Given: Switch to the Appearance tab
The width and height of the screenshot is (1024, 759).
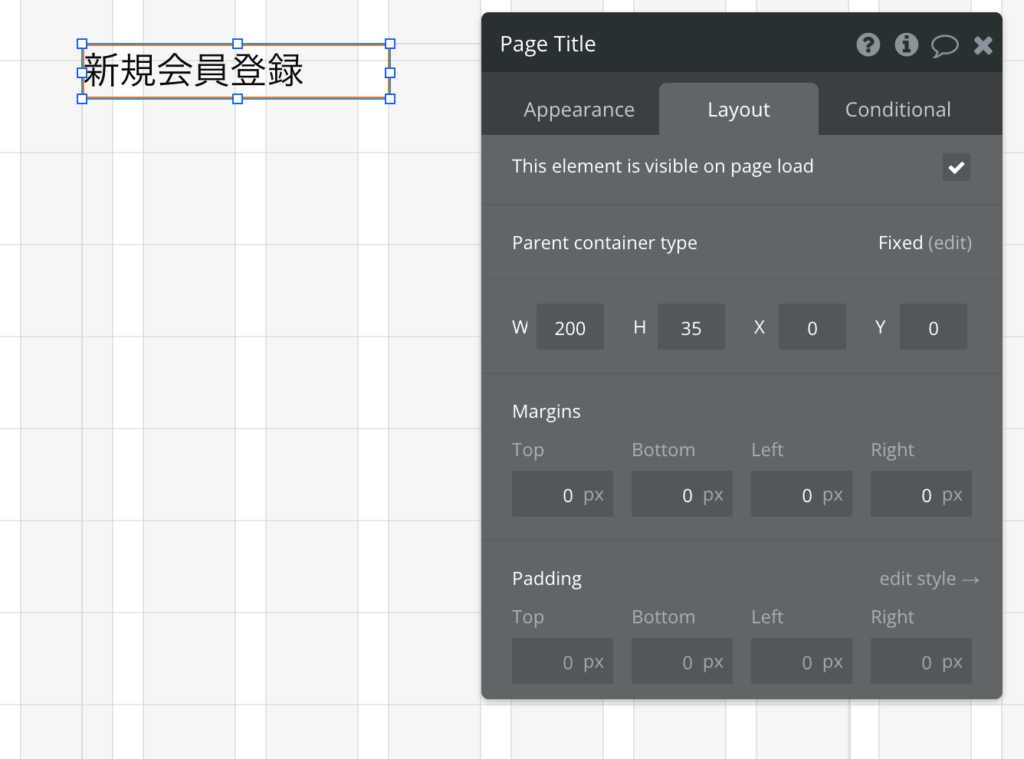Looking at the screenshot, I should click(579, 109).
